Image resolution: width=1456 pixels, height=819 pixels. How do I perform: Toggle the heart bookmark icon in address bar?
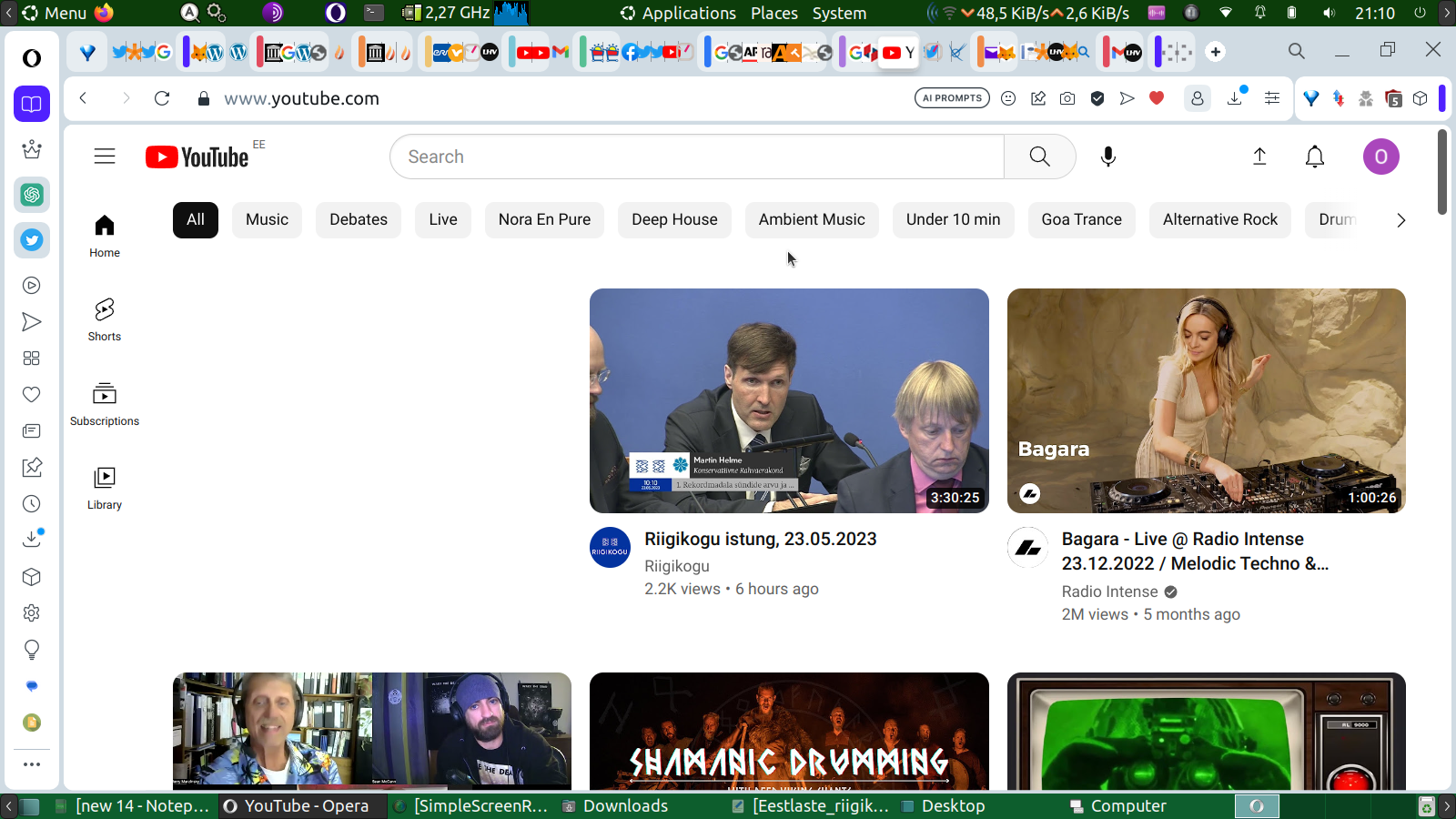tap(1157, 98)
